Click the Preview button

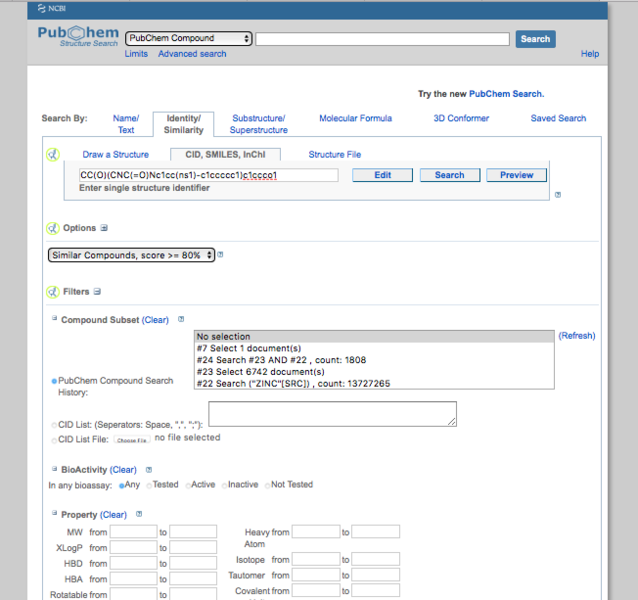point(516,175)
